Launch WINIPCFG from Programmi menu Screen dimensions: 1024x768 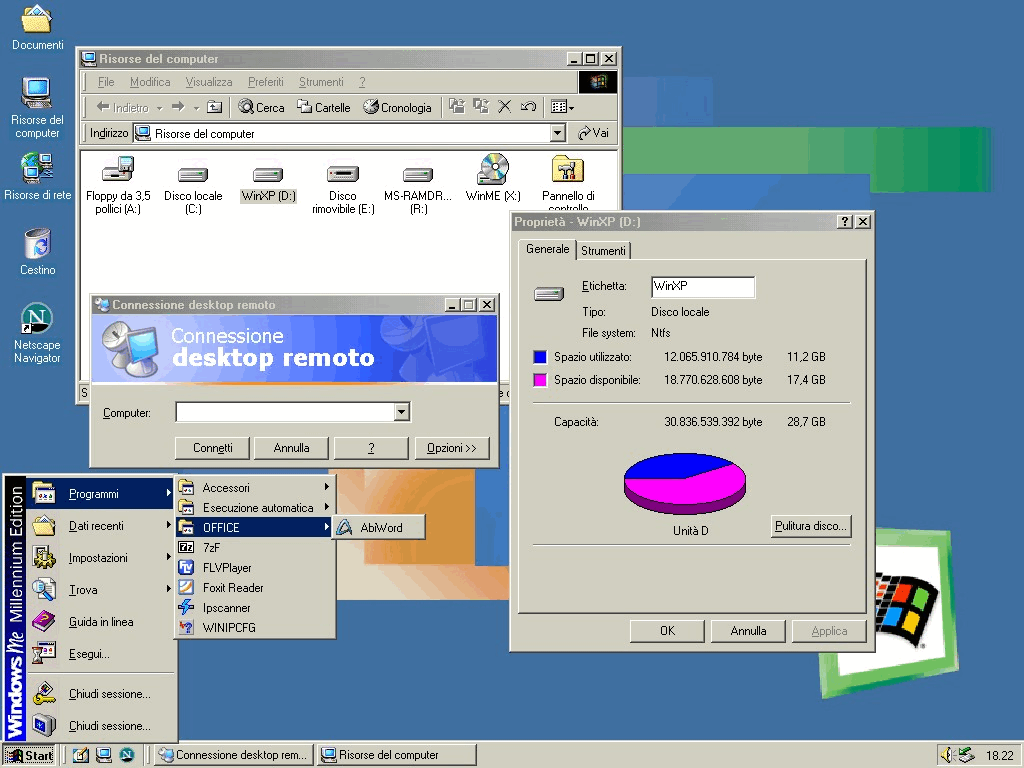coord(255,628)
